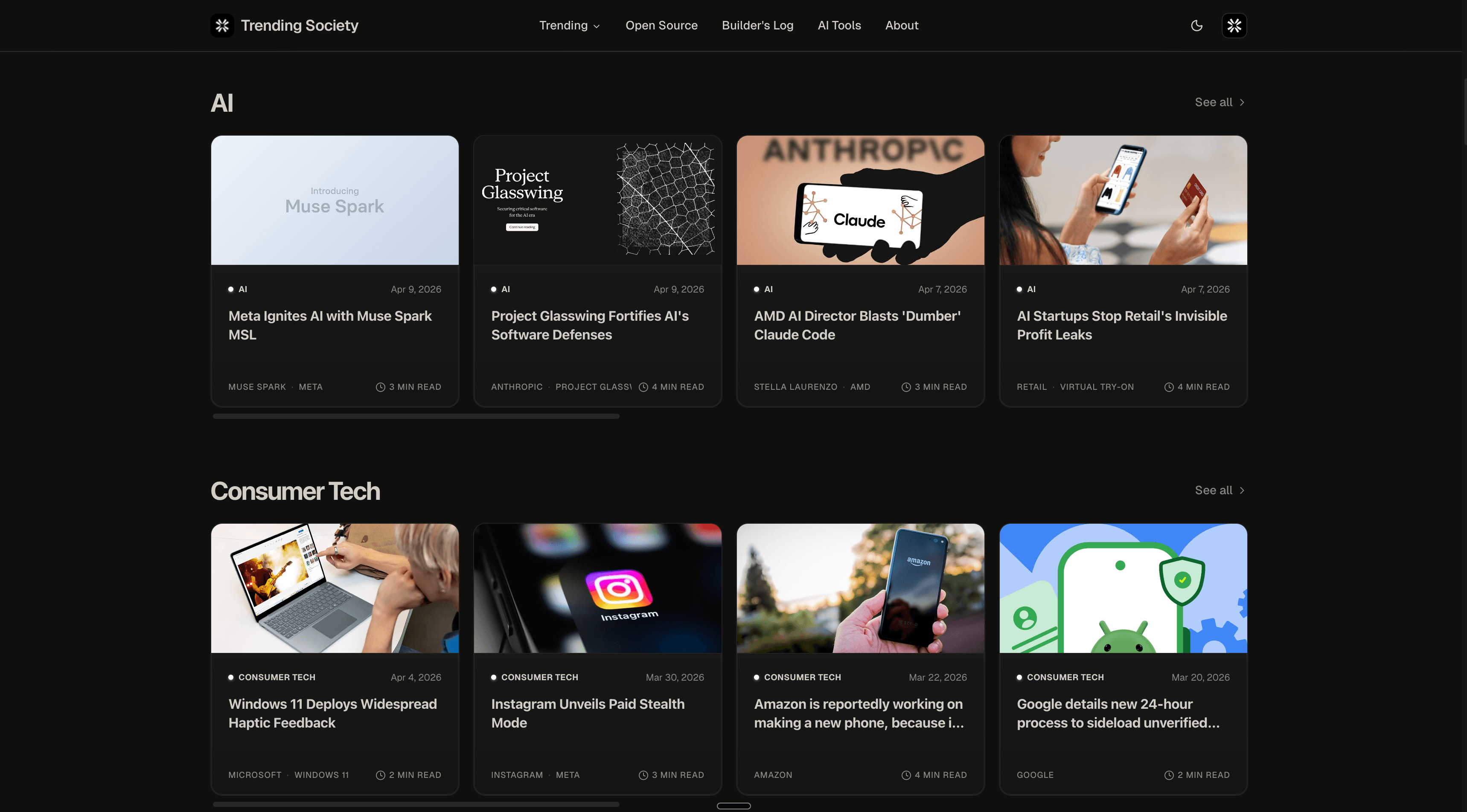The image size is (1467, 812).
Task: Open the Muse Spark article thumbnail
Action: (x=334, y=200)
